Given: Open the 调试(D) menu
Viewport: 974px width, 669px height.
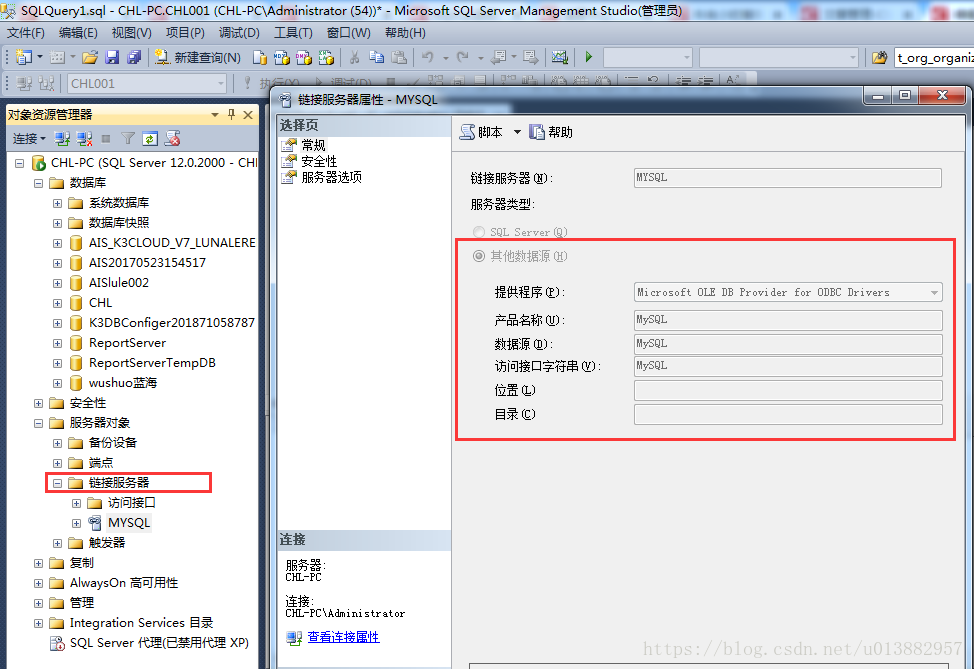Looking at the screenshot, I should tap(239, 33).
